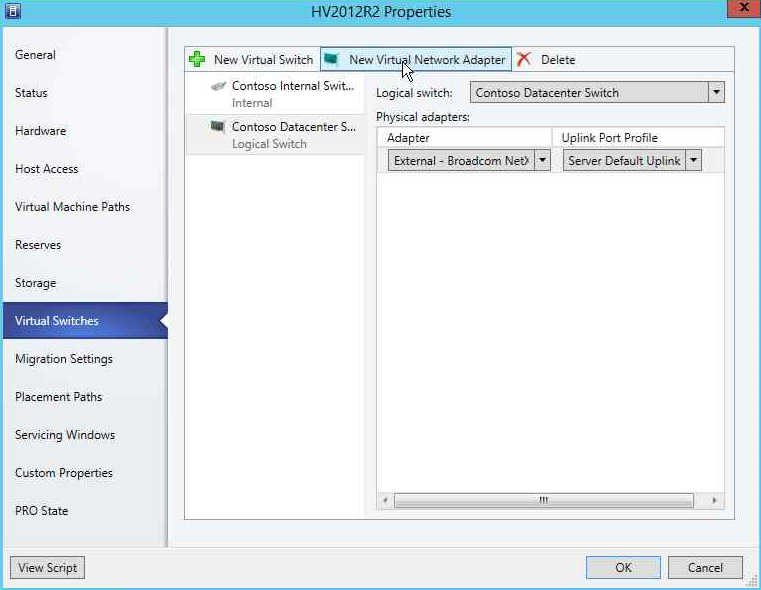Open the Reserves tab
Image resolution: width=761 pixels, height=590 pixels.
[85, 245]
